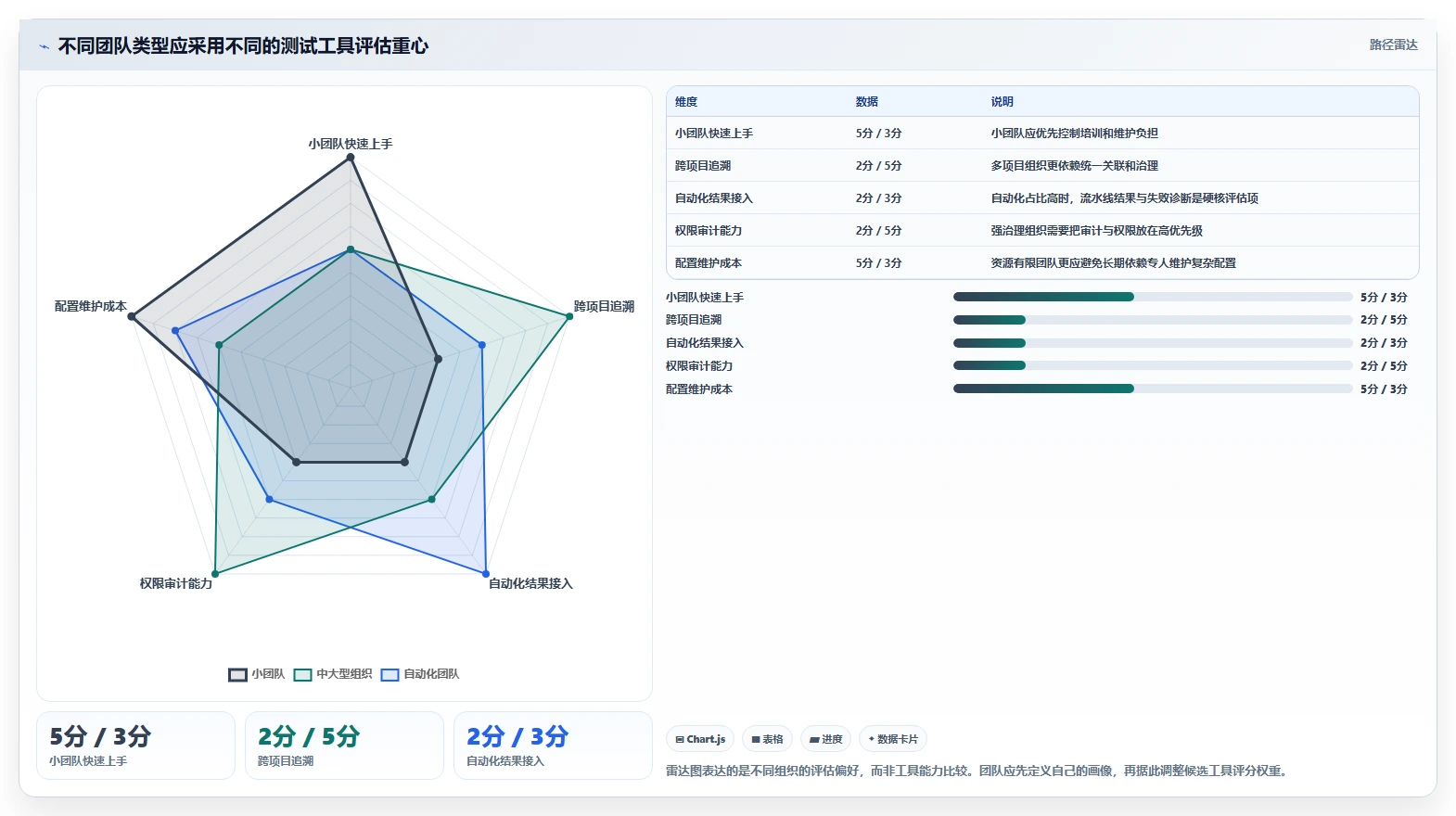Click the 权限审计能力 progress bar
Viewport: 1456px width, 816px height.
[1153, 365]
